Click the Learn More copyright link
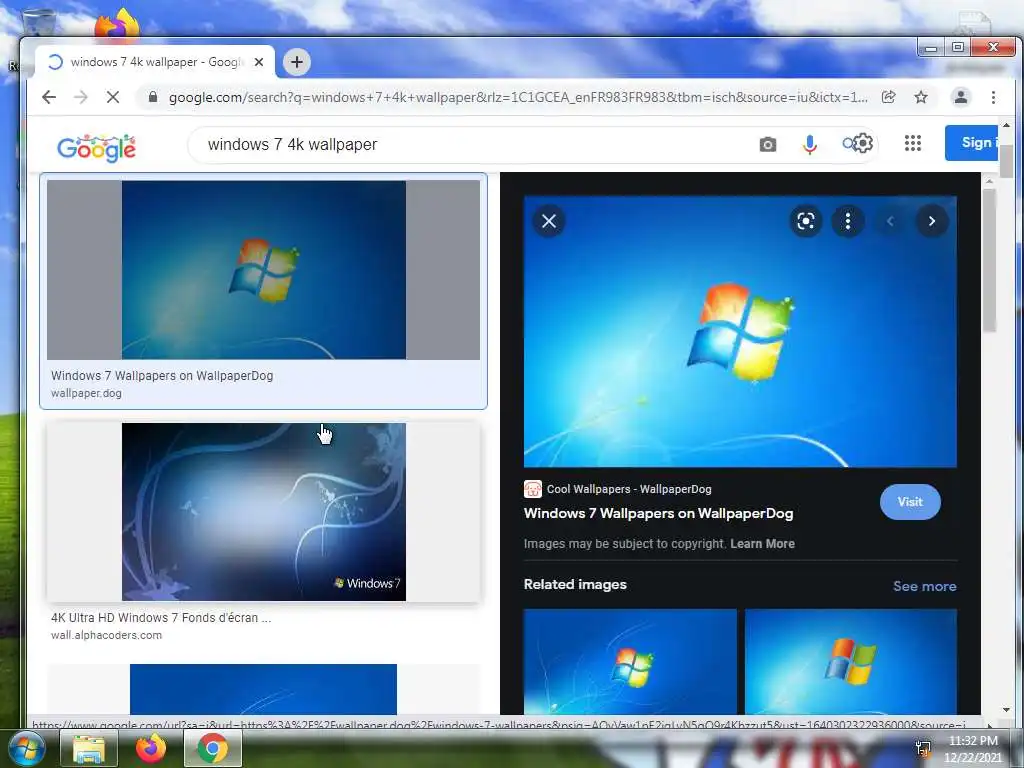This screenshot has height=768, width=1024. (762, 543)
